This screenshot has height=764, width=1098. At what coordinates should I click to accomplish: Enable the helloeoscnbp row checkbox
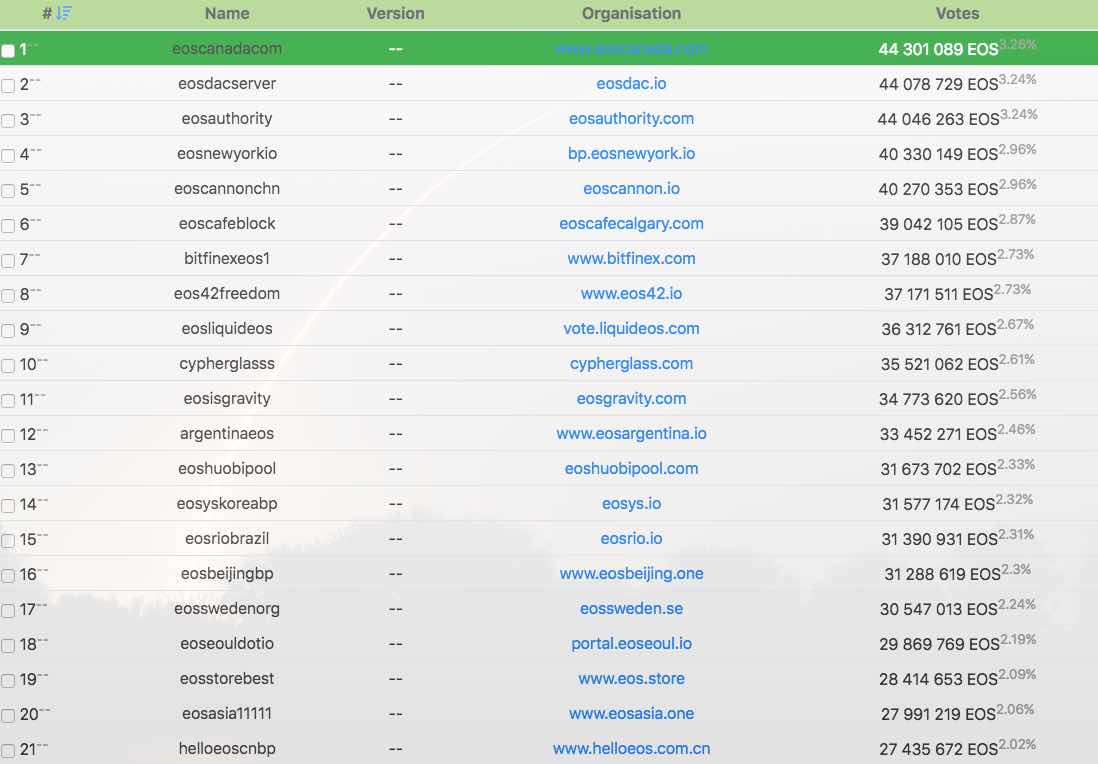8,751
